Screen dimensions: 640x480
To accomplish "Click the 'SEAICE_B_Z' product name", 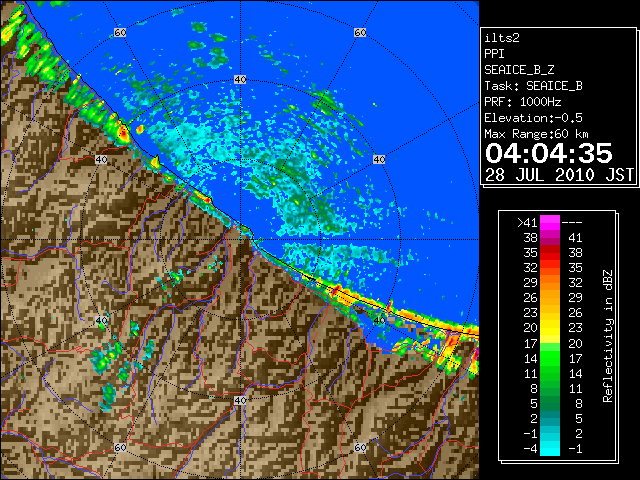I will [x=519, y=70].
